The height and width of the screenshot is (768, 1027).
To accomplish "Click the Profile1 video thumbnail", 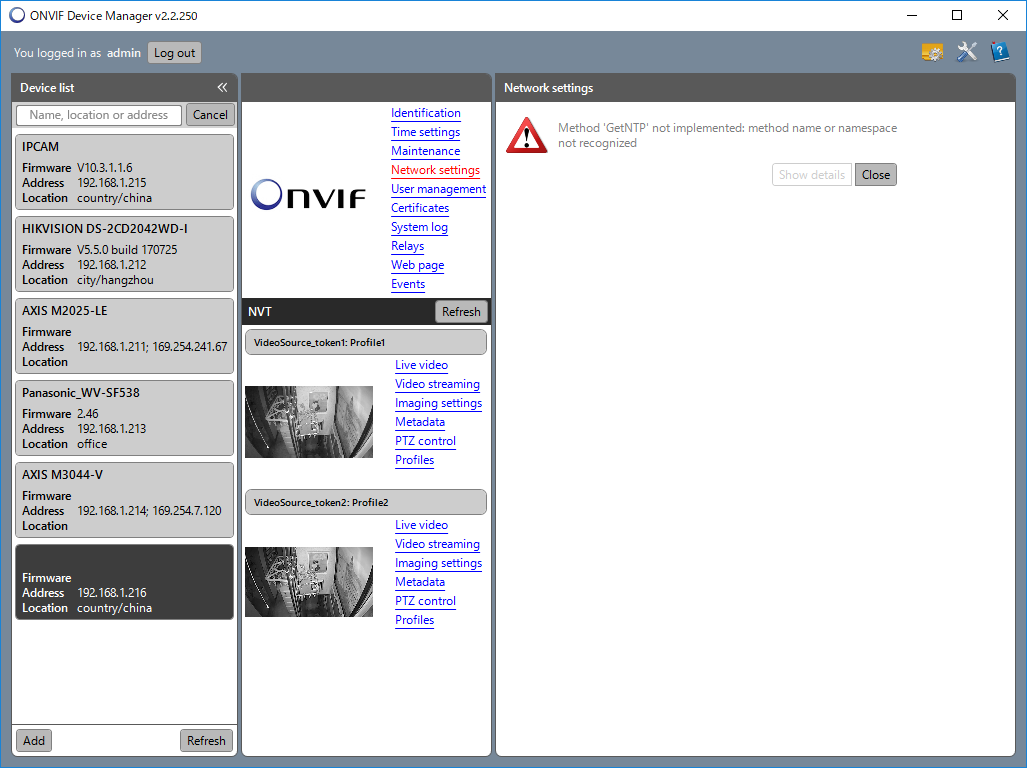I will [x=309, y=422].
